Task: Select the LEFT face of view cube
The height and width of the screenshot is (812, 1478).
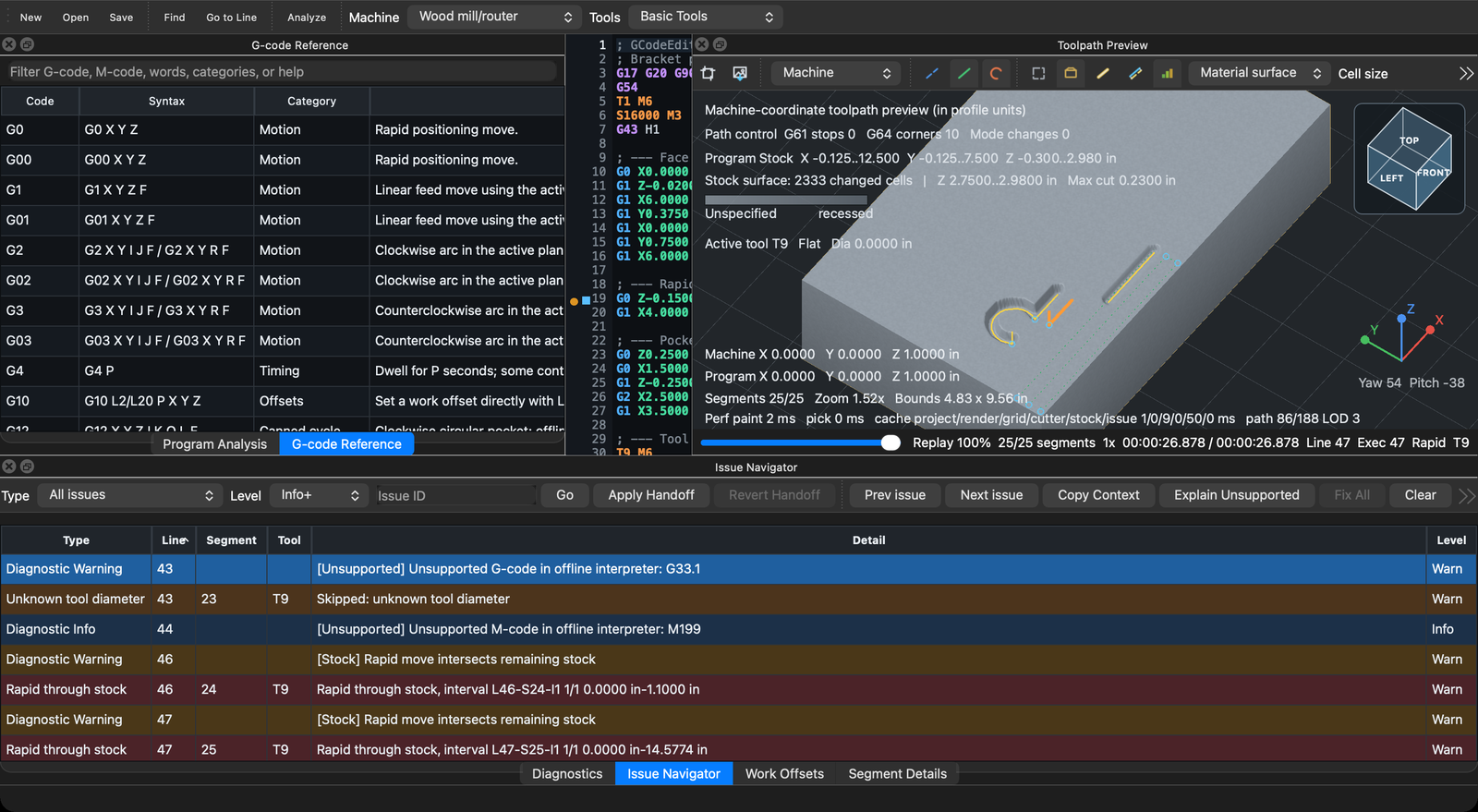Action: [1391, 178]
